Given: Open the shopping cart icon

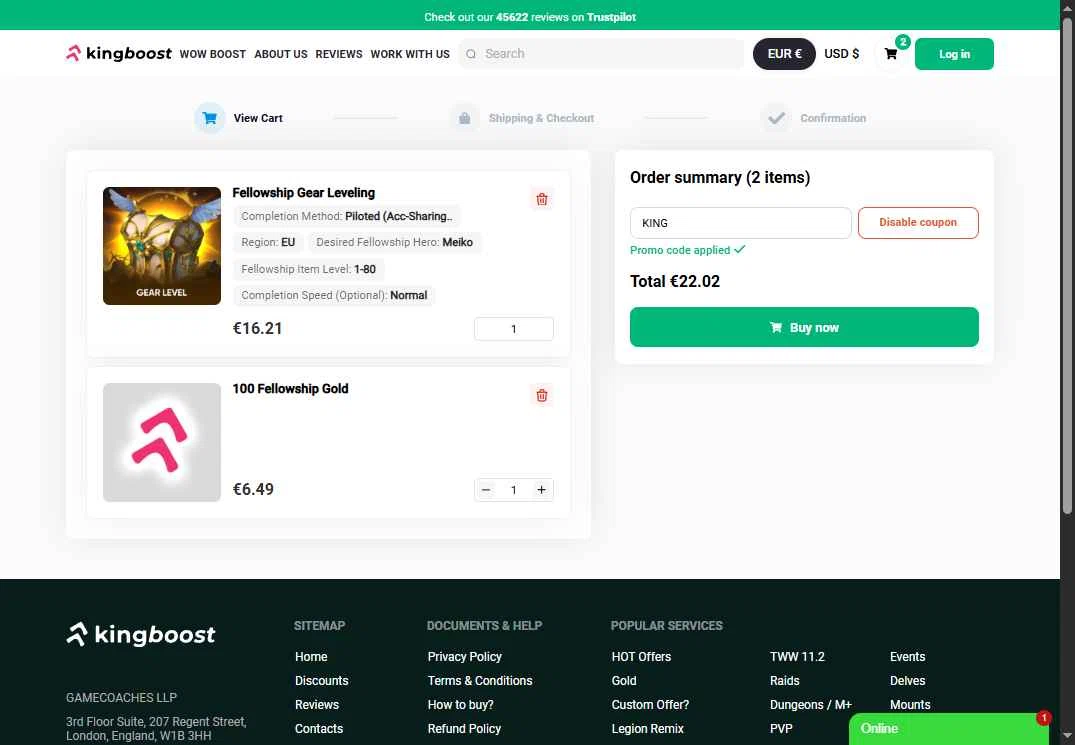Looking at the screenshot, I should 891,54.
